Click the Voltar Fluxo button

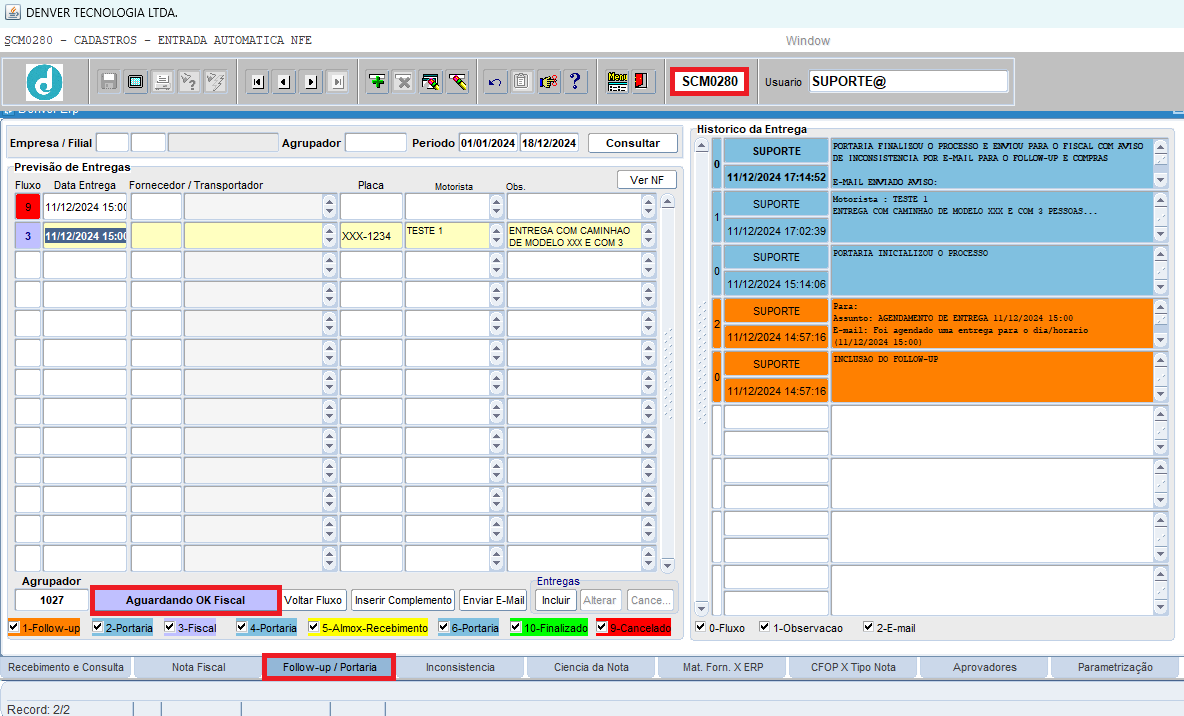click(313, 600)
